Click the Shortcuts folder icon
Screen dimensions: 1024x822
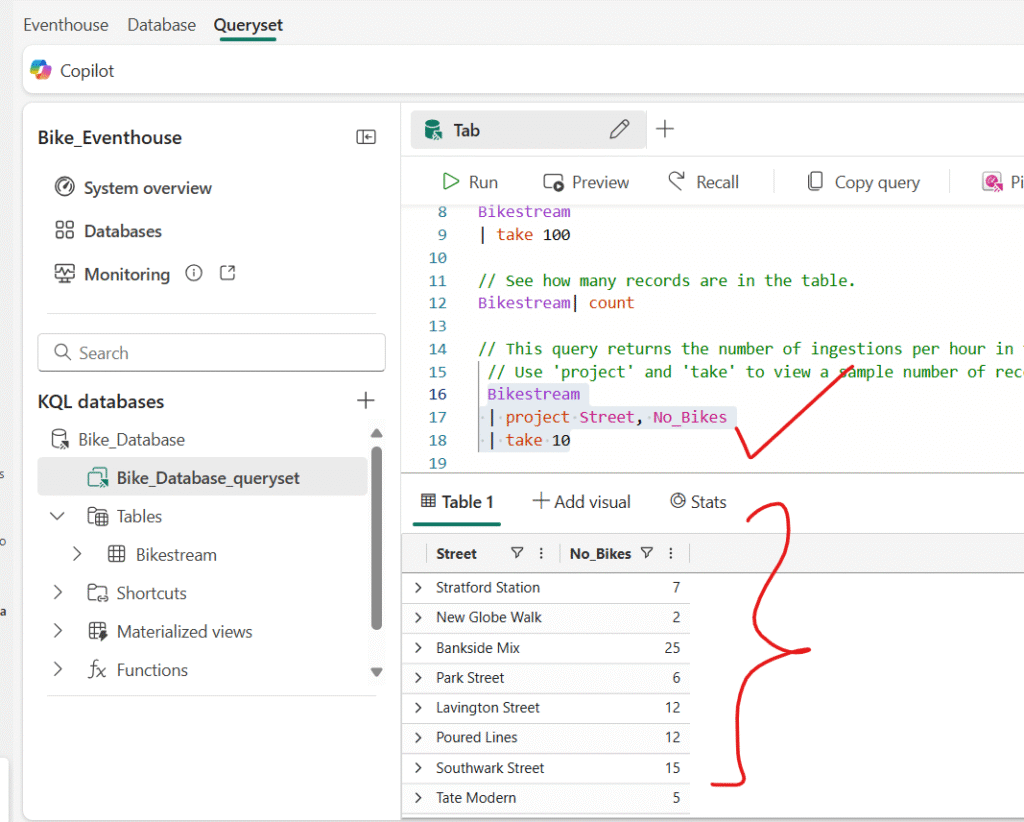pyautogui.click(x=98, y=593)
